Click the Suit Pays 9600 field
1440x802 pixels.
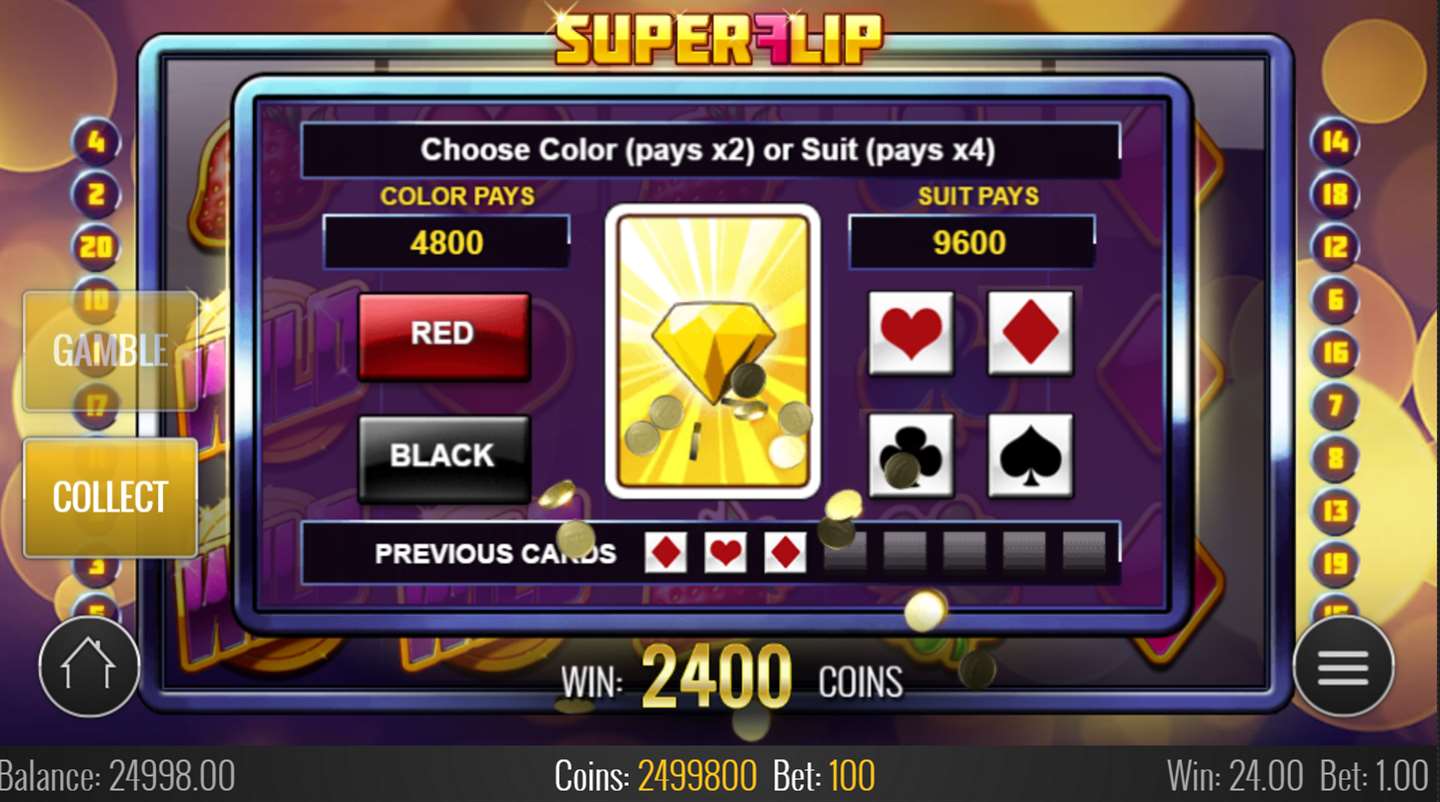971,242
